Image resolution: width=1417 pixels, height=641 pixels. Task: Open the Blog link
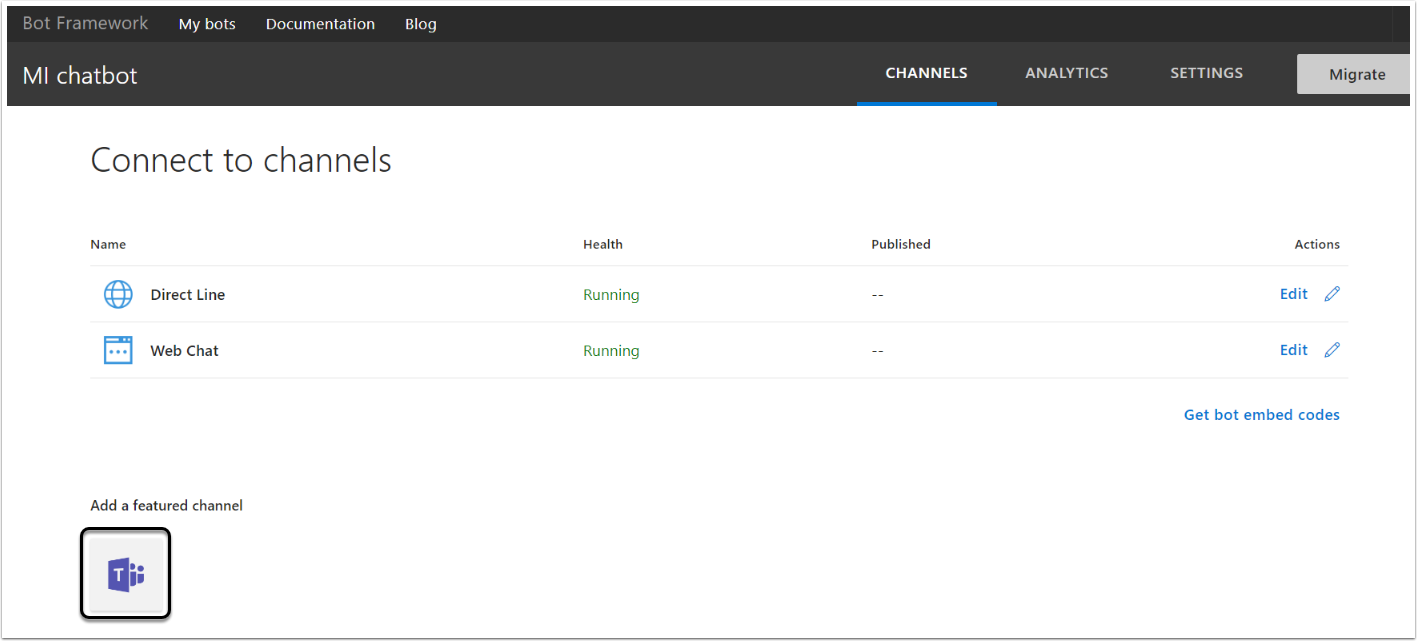point(421,24)
